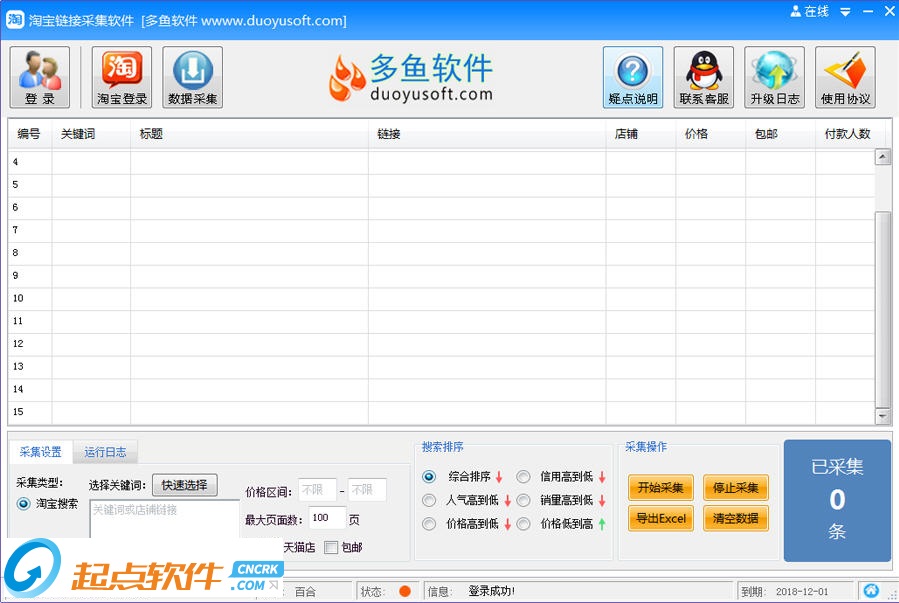Click the 最大页面数 100 input field
The image size is (899, 603).
point(327,518)
